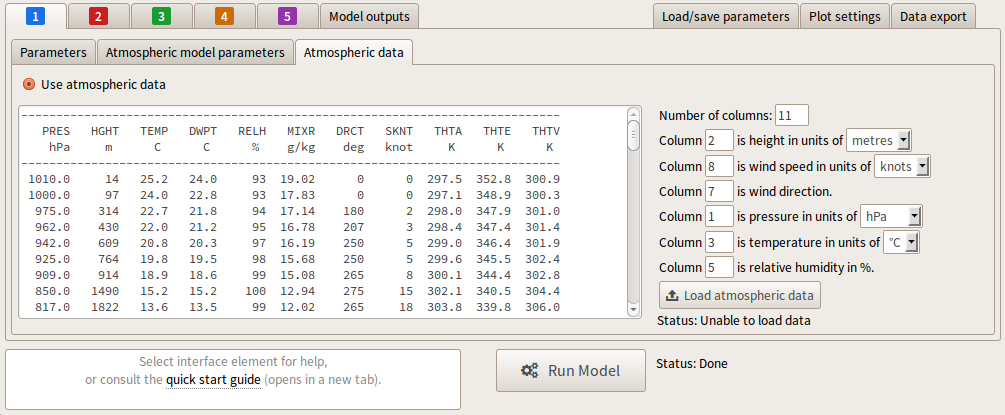Open the pressure units dropdown showing hPa
The height and width of the screenshot is (415, 1005).
tap(892, 217)
